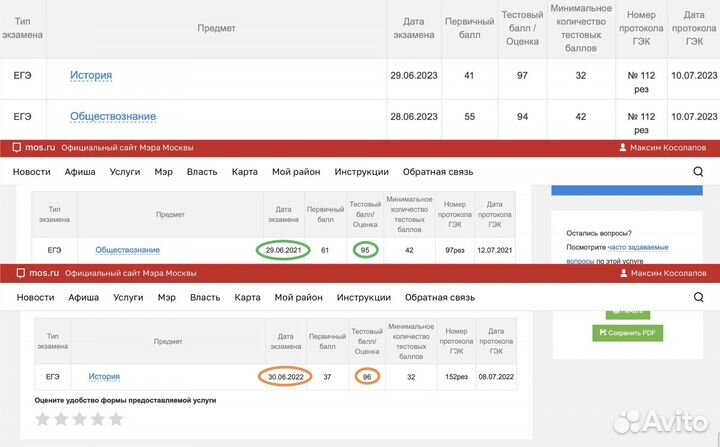This screenshot has height=447, width=720.
Task: Click the exam date 30.06.2022 cell
Action: [286, 377]
